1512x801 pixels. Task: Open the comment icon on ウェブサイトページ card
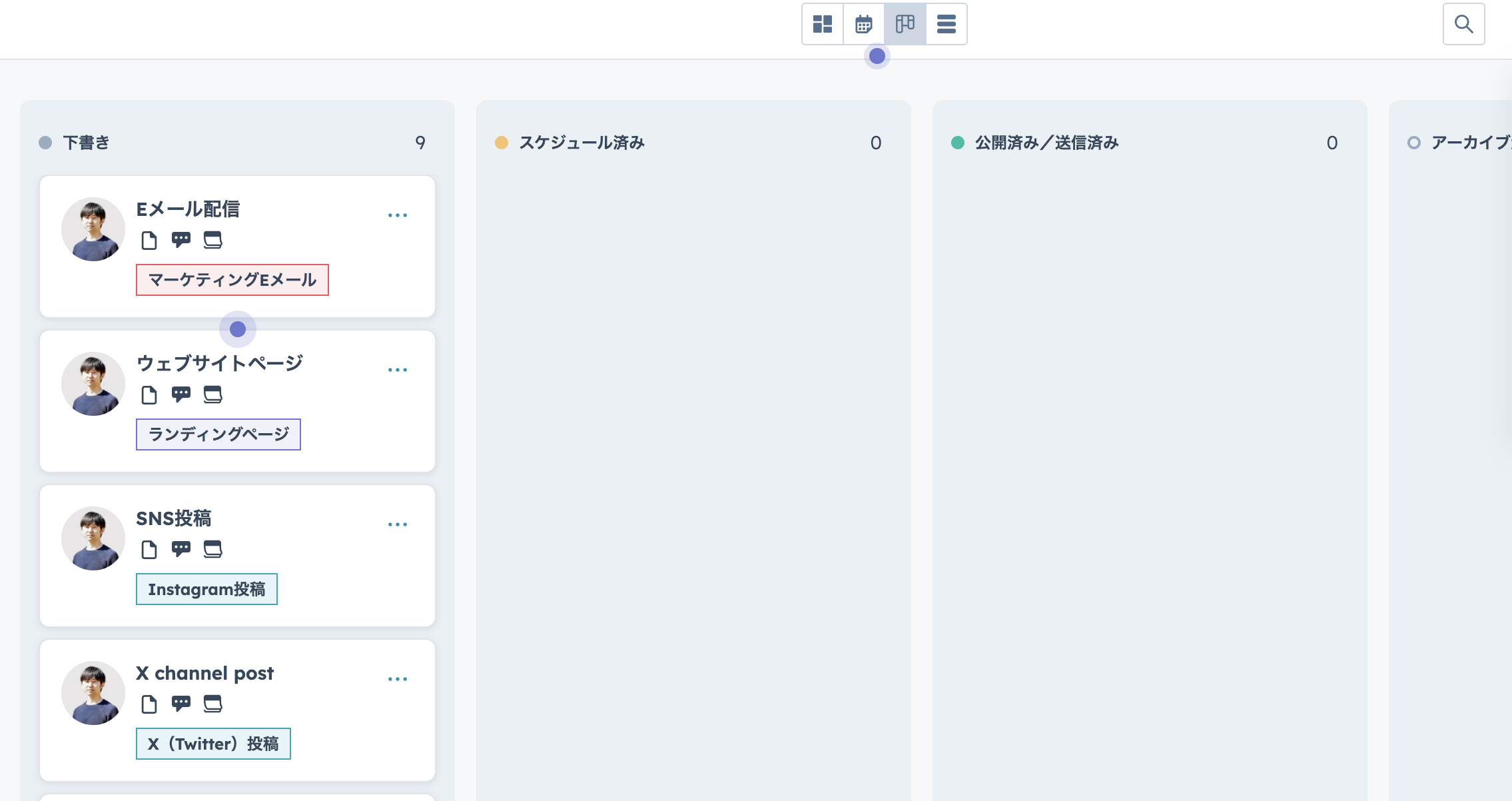[181, 395]
